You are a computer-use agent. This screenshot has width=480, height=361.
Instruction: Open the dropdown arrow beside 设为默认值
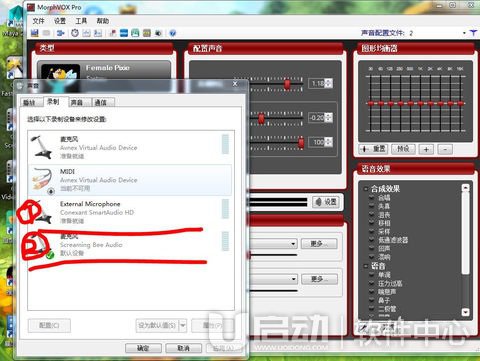click(x=183, y=325)
